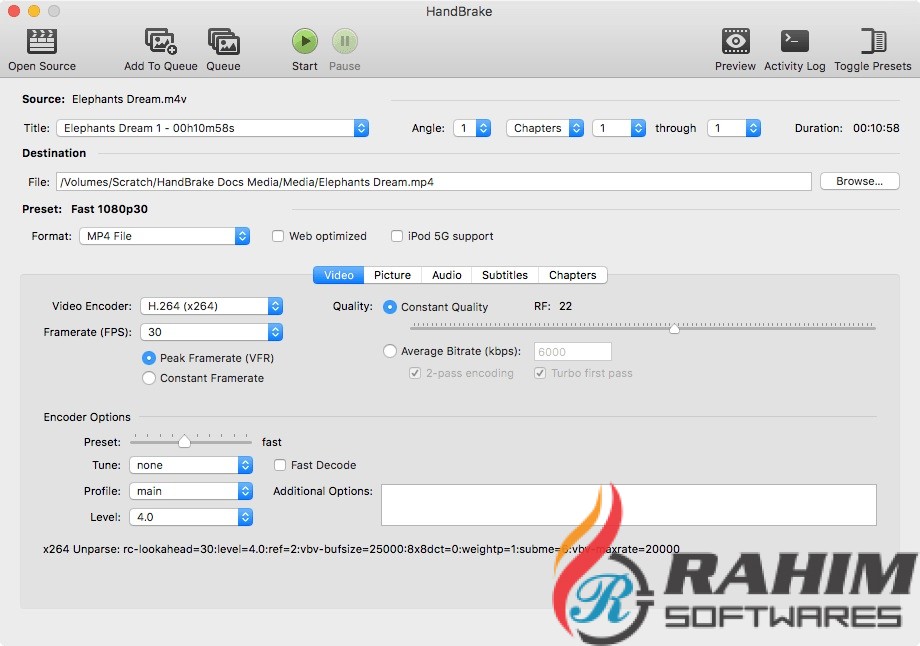Switch to the Audio tab
Screen dimensions: 920x646
click(446, 275)
